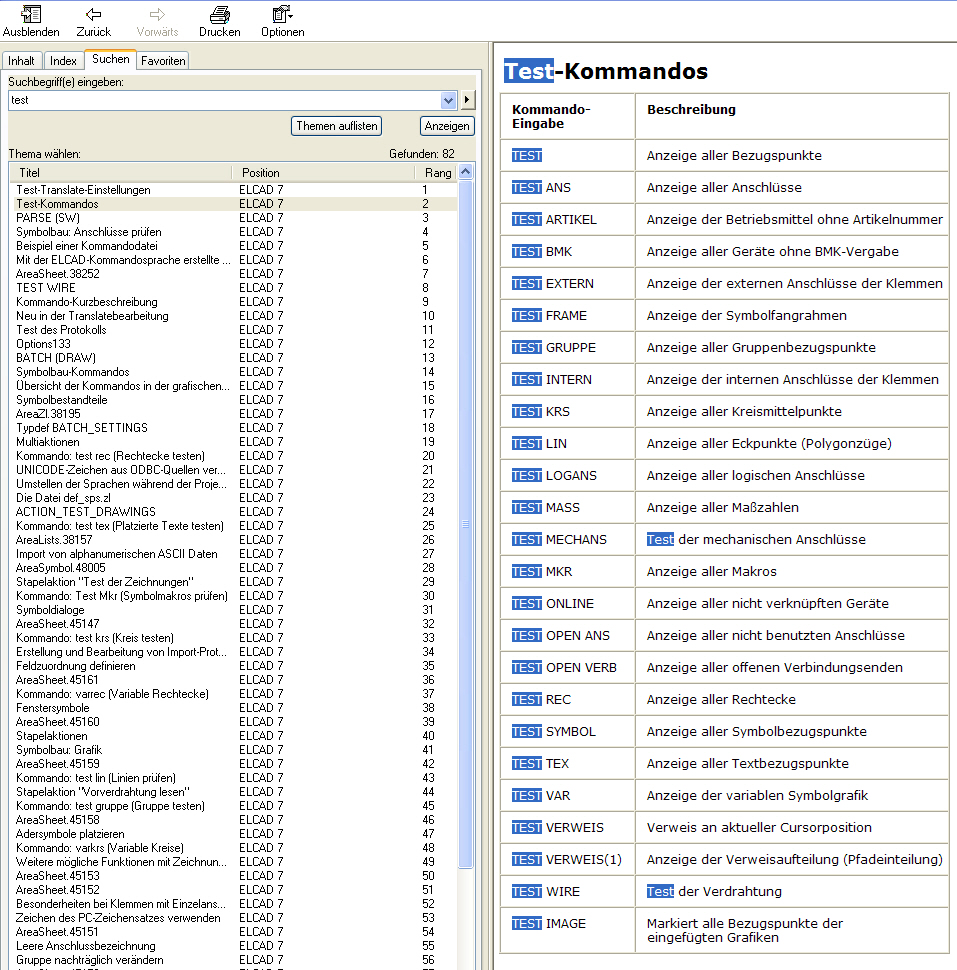Select Symbolbau: Grafik result

(59, 750)
